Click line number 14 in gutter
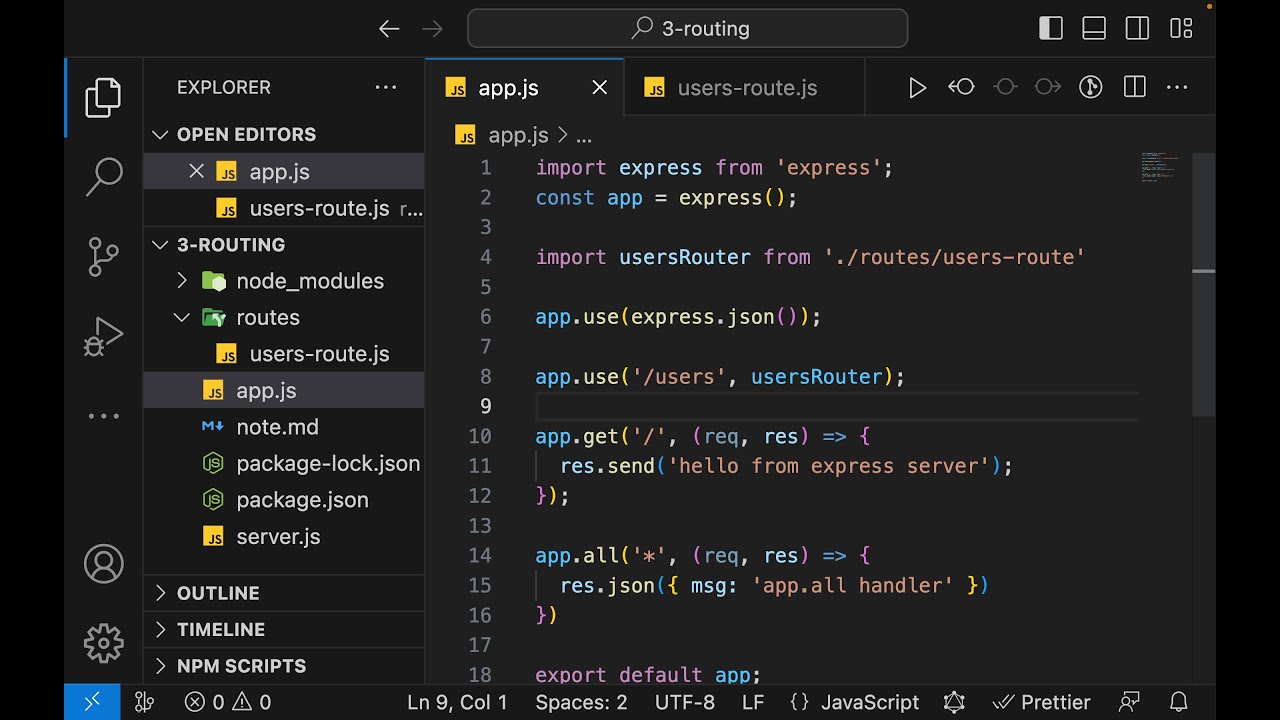Screen dimensions: 1280x720 click(x=480, y=555)
